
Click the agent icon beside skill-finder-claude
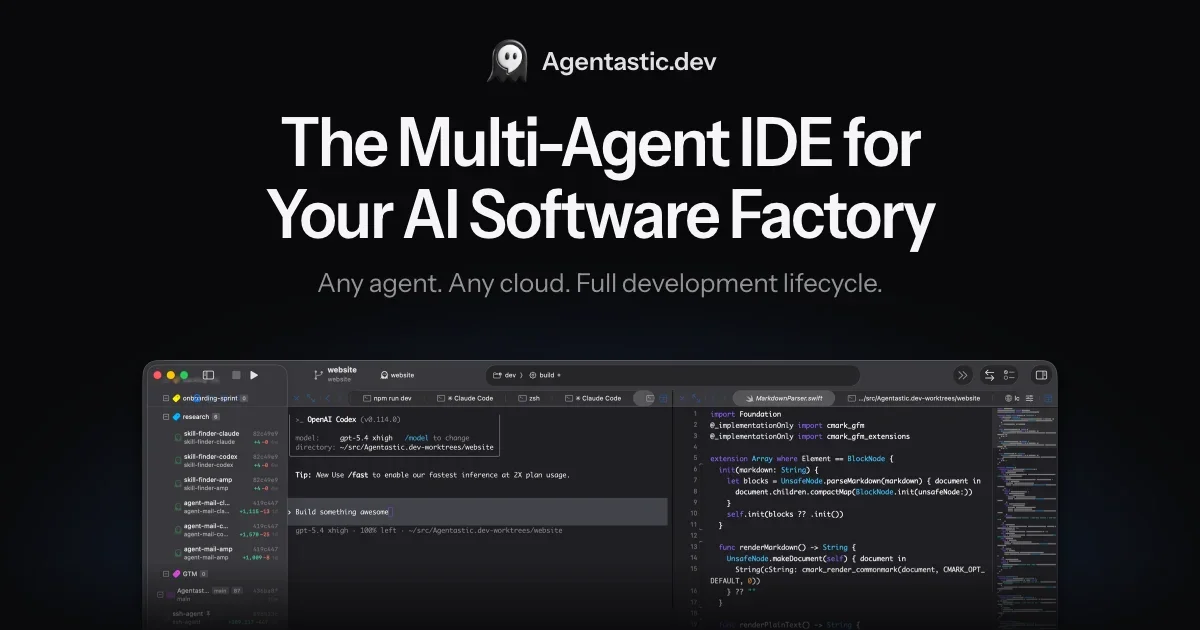[178, 437]
